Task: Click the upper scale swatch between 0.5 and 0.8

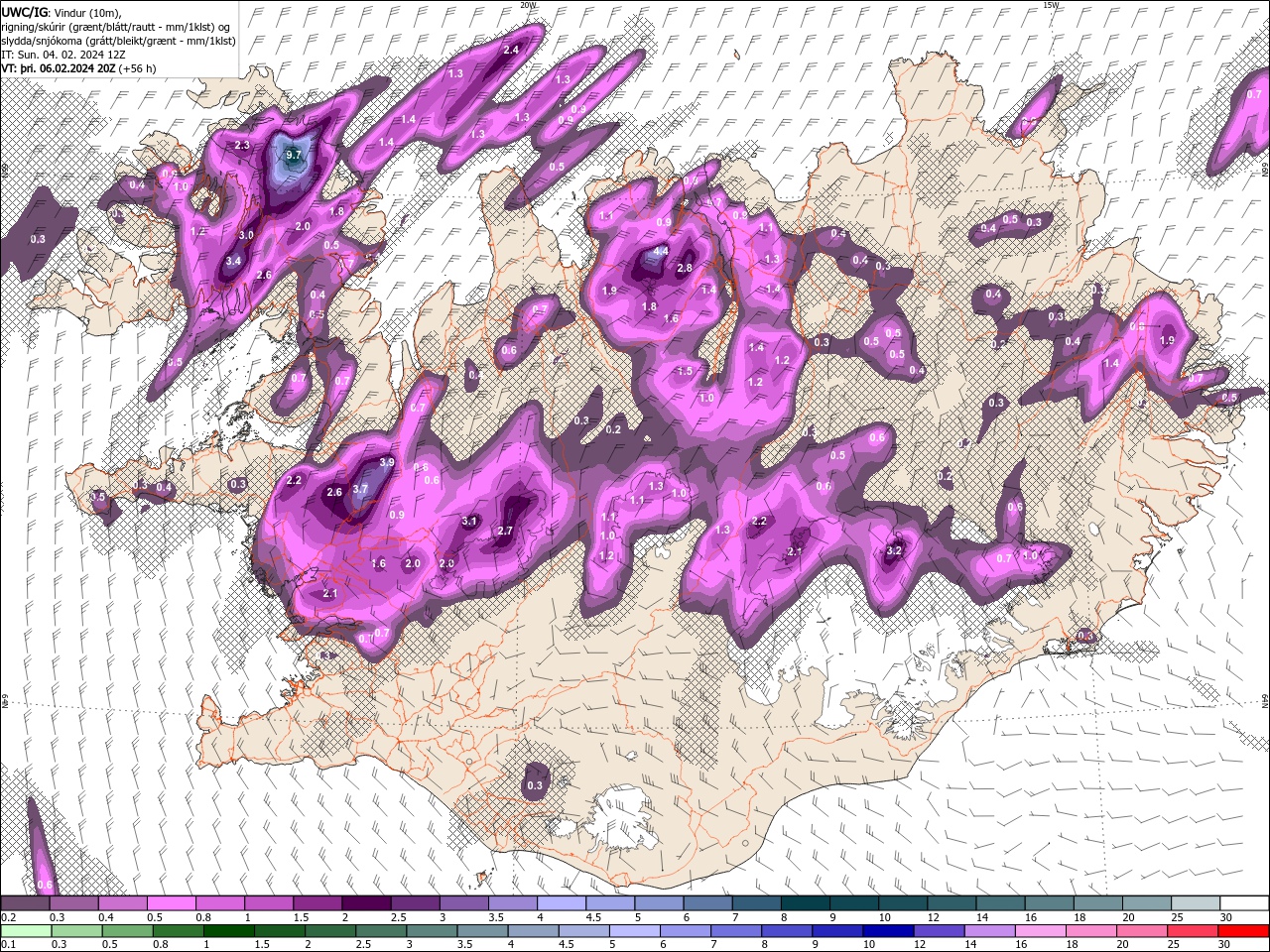Action: click(172, 903)
